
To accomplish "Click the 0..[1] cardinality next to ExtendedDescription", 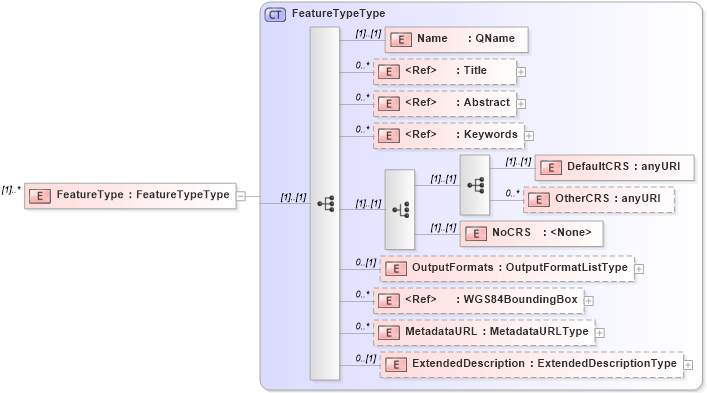I will (x=366, y=358).
